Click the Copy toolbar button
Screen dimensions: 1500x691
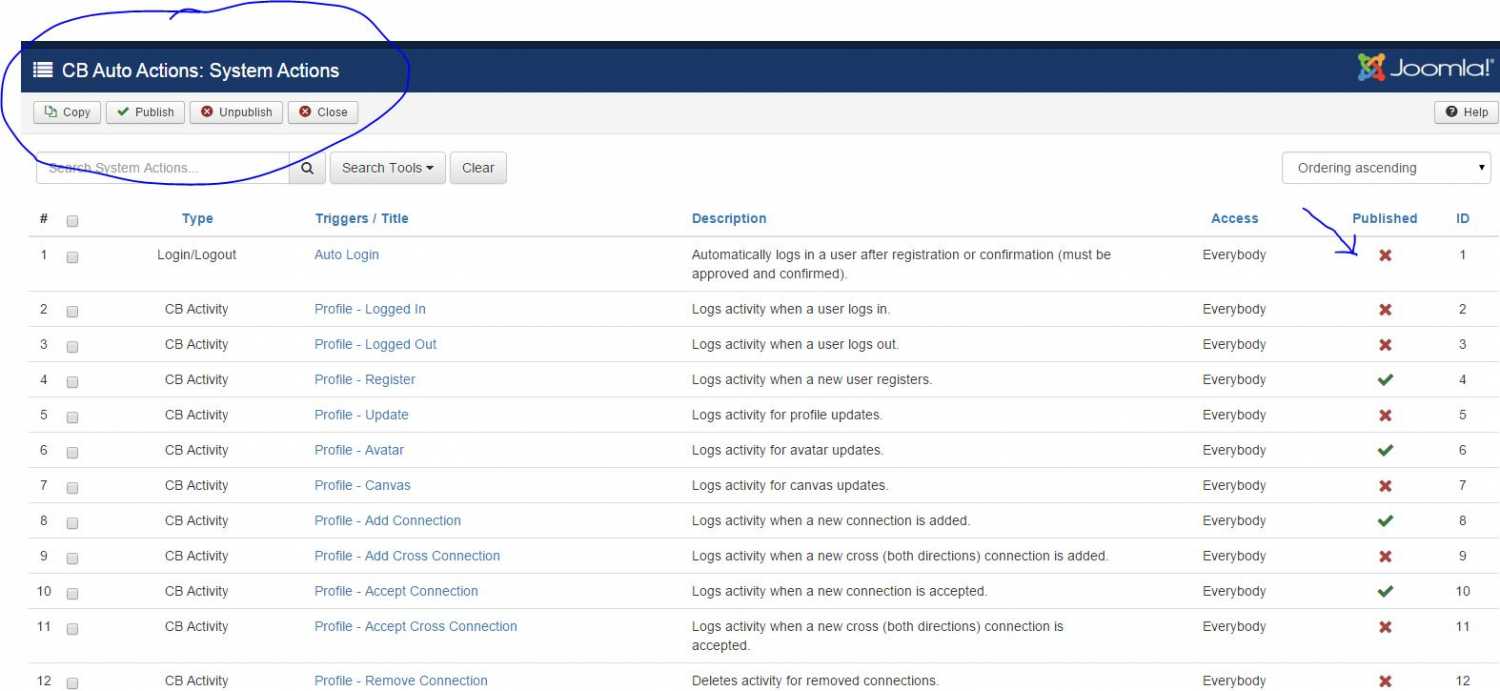click(x=68, y=112)
